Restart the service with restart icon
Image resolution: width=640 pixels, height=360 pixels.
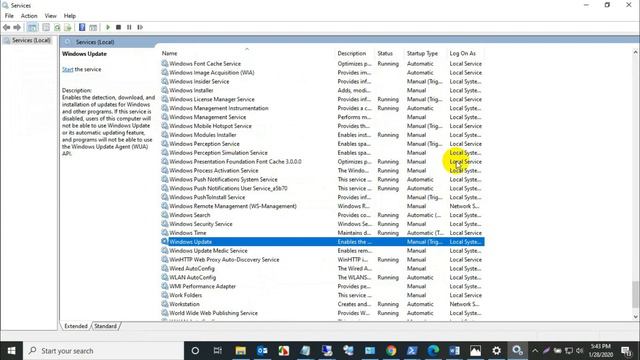(140, 27)
